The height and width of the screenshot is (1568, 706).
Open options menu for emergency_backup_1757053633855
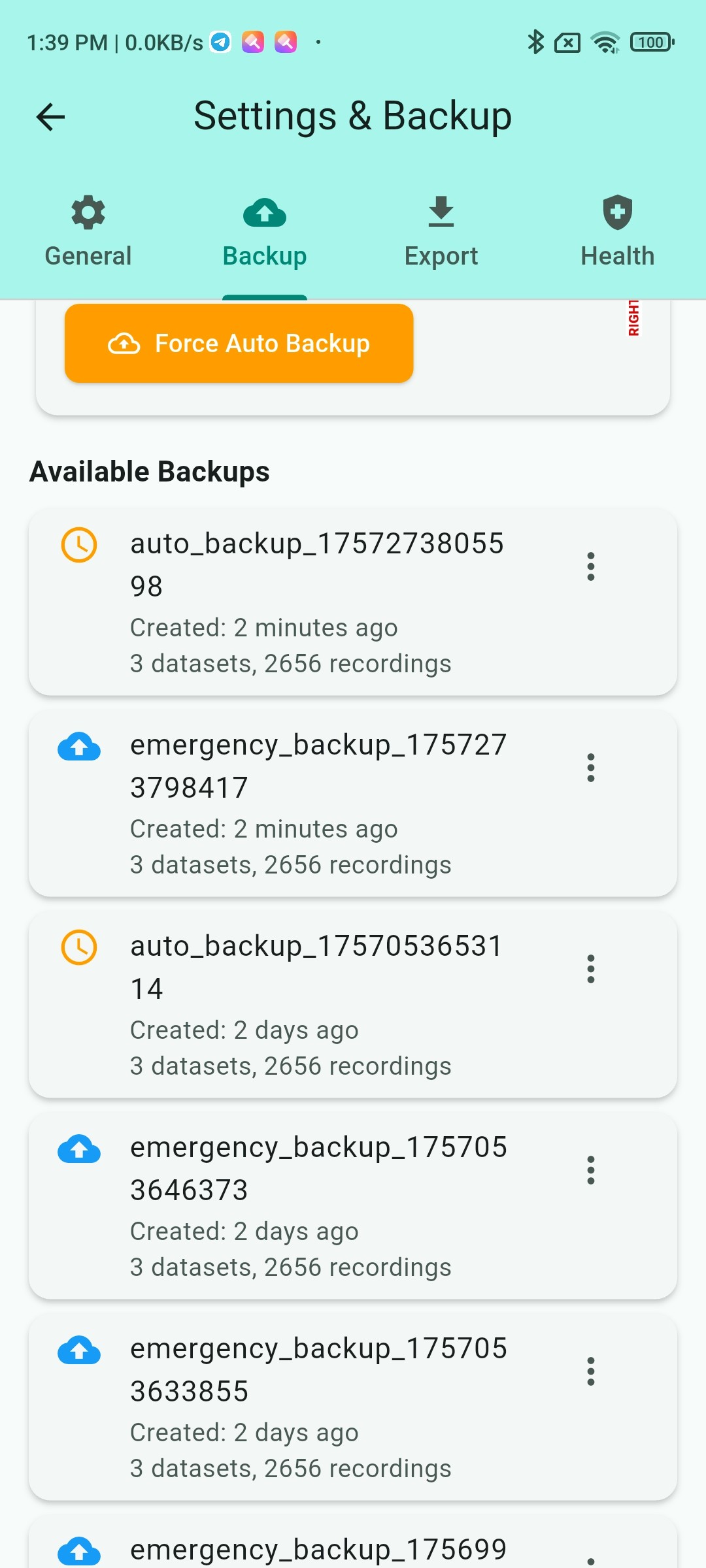tap(591, 1371)
